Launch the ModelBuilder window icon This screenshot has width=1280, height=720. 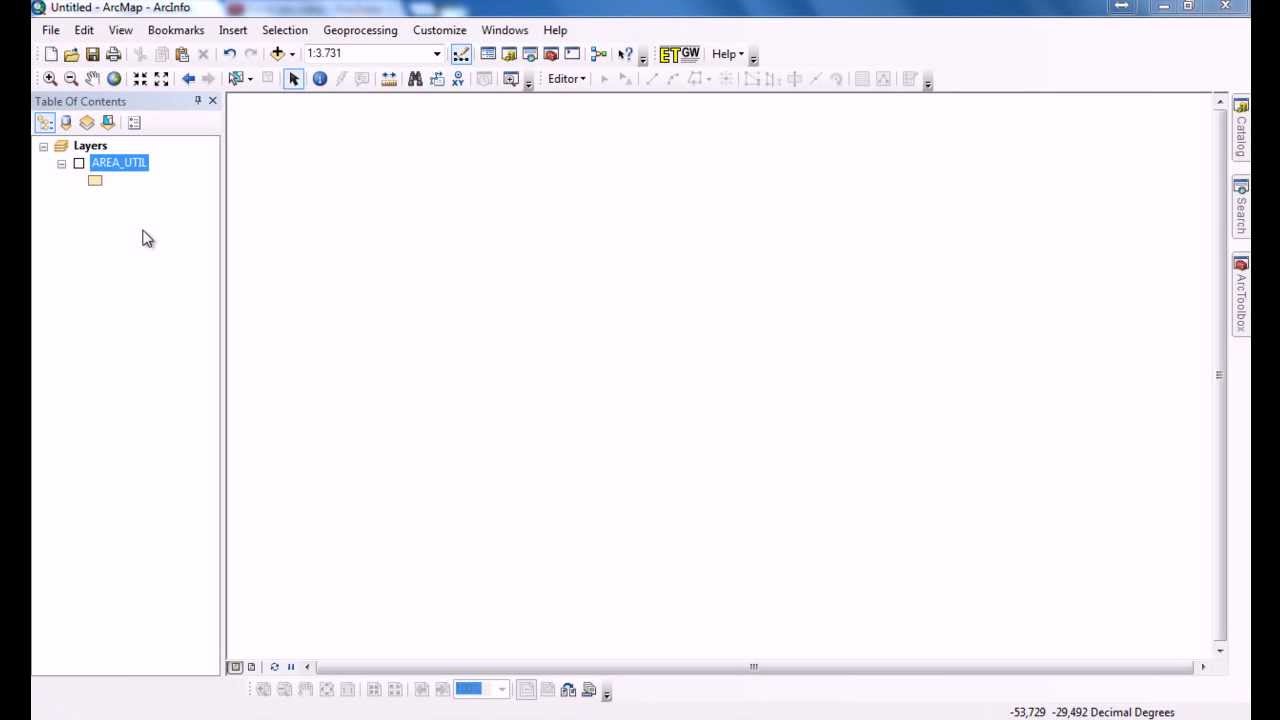[599, 54]
